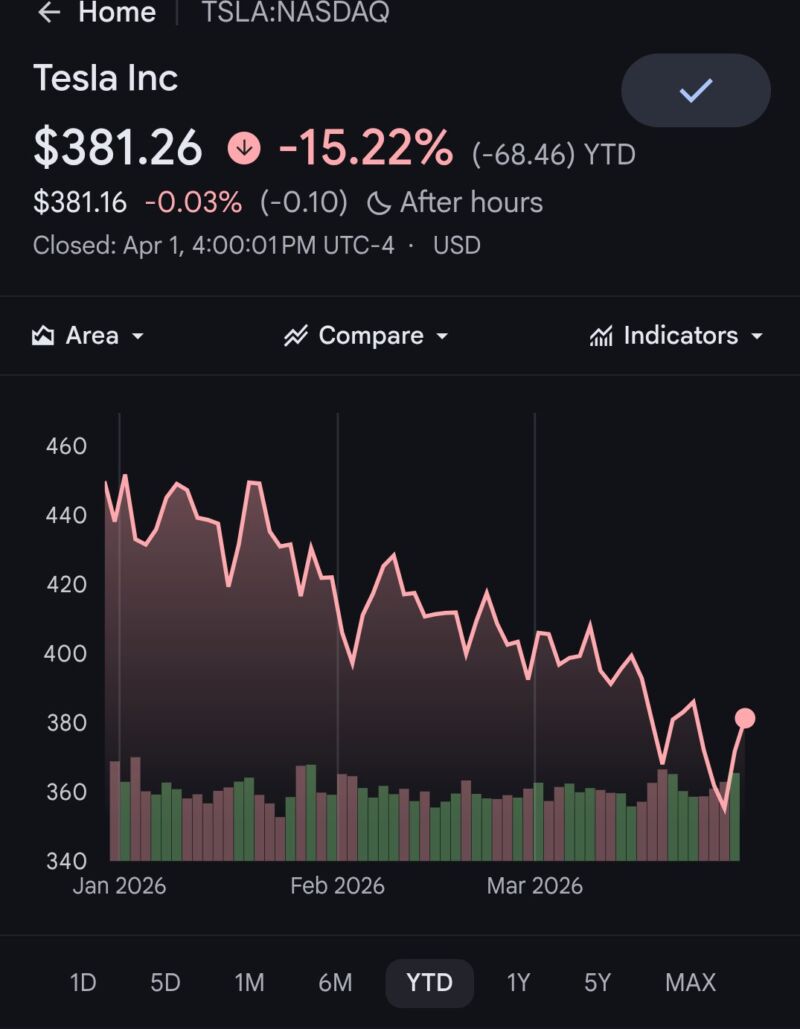Click the Indicators bar chart icon
The image size is (800, 1029).
tap(601, 336)
